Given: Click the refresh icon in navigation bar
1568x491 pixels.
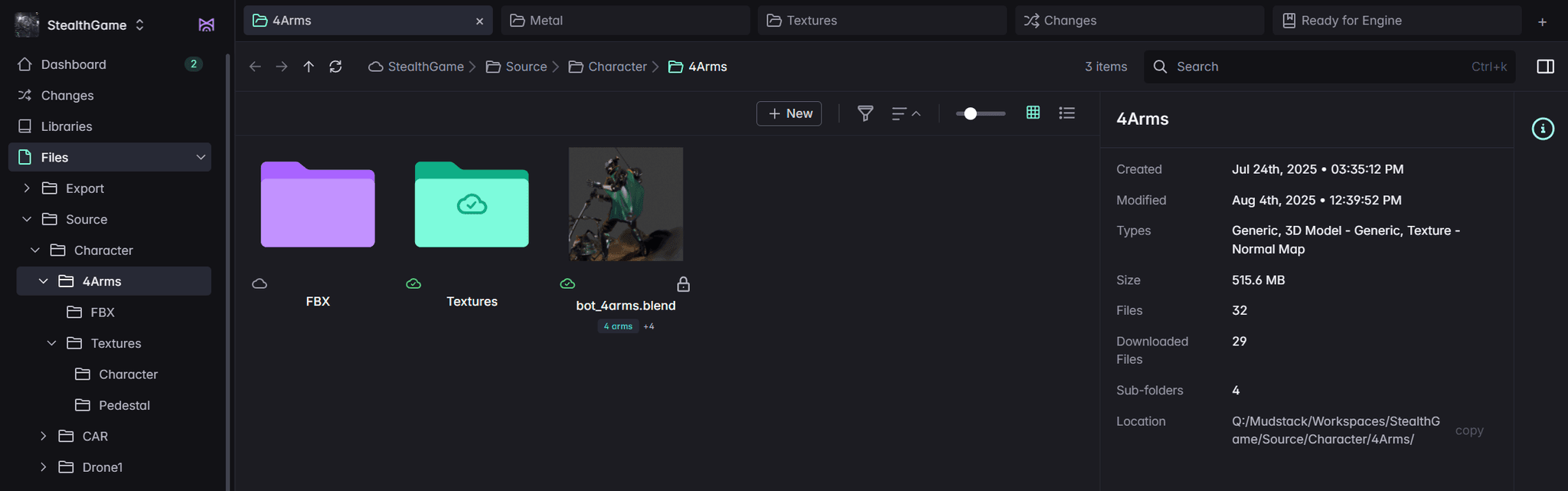Looking at the screenshot, I should [335, 67].
